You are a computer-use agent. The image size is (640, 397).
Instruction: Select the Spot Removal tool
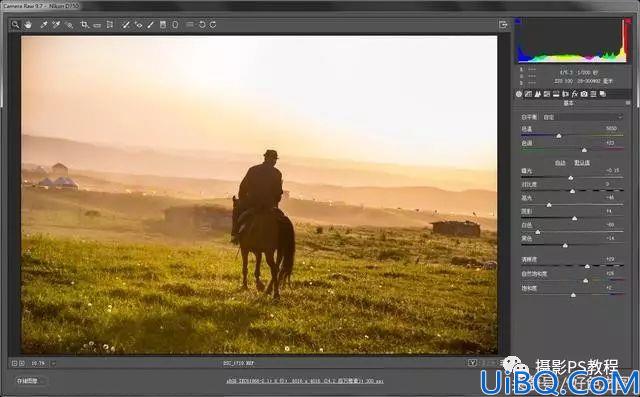coord(126,24)
